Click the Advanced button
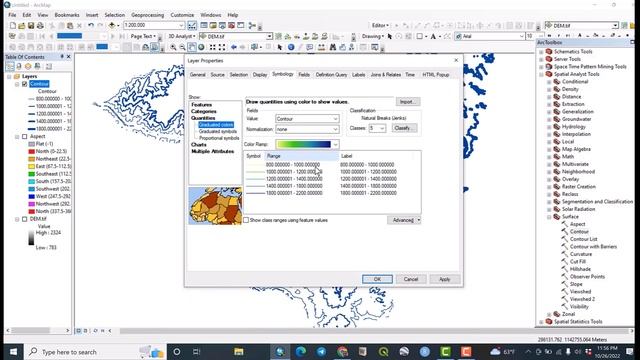The width and height of the screenshot is (640, 360). click(404, 220)
